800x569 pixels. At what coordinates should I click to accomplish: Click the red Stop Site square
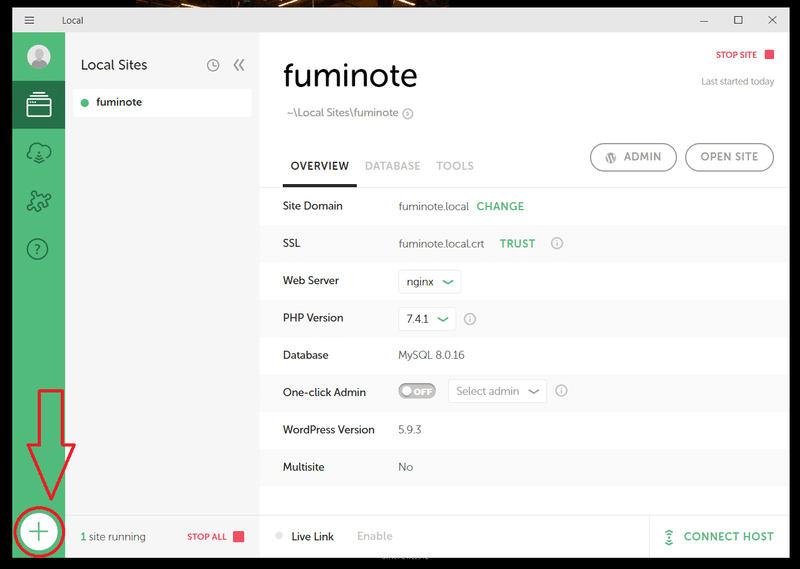[x=769, y=55]
